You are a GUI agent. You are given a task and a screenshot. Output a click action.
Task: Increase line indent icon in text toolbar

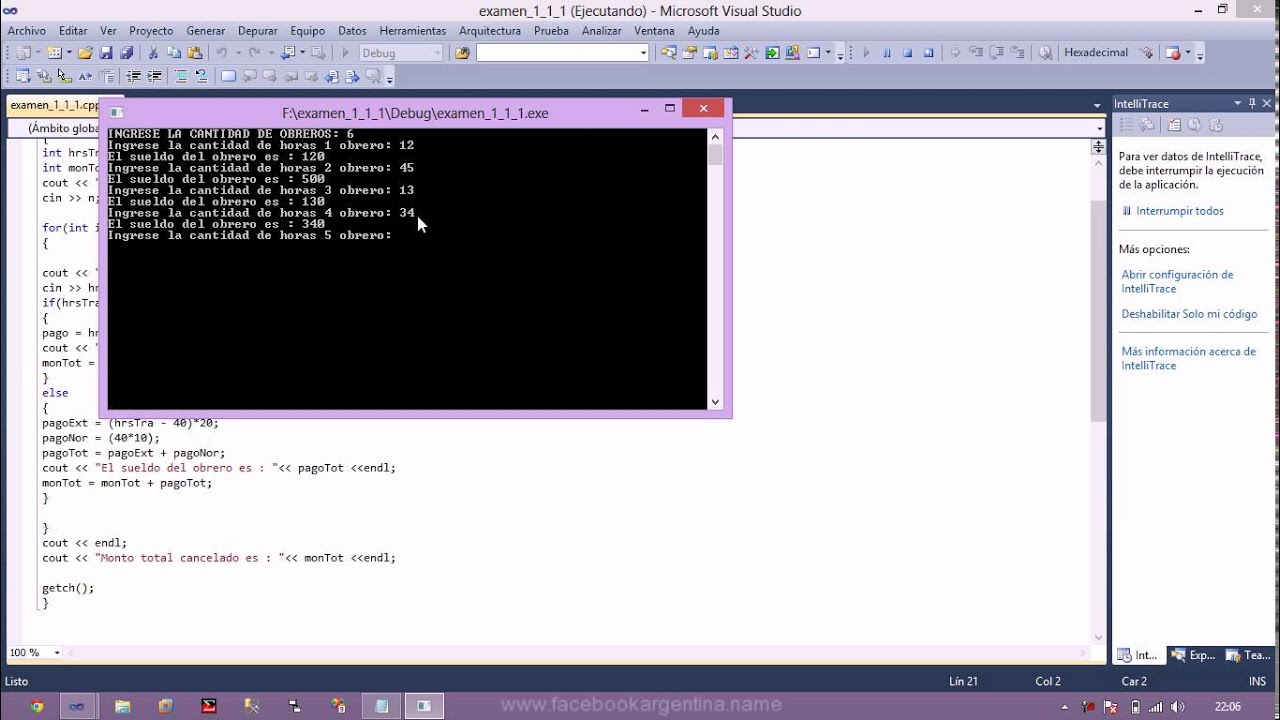(155, 76)
